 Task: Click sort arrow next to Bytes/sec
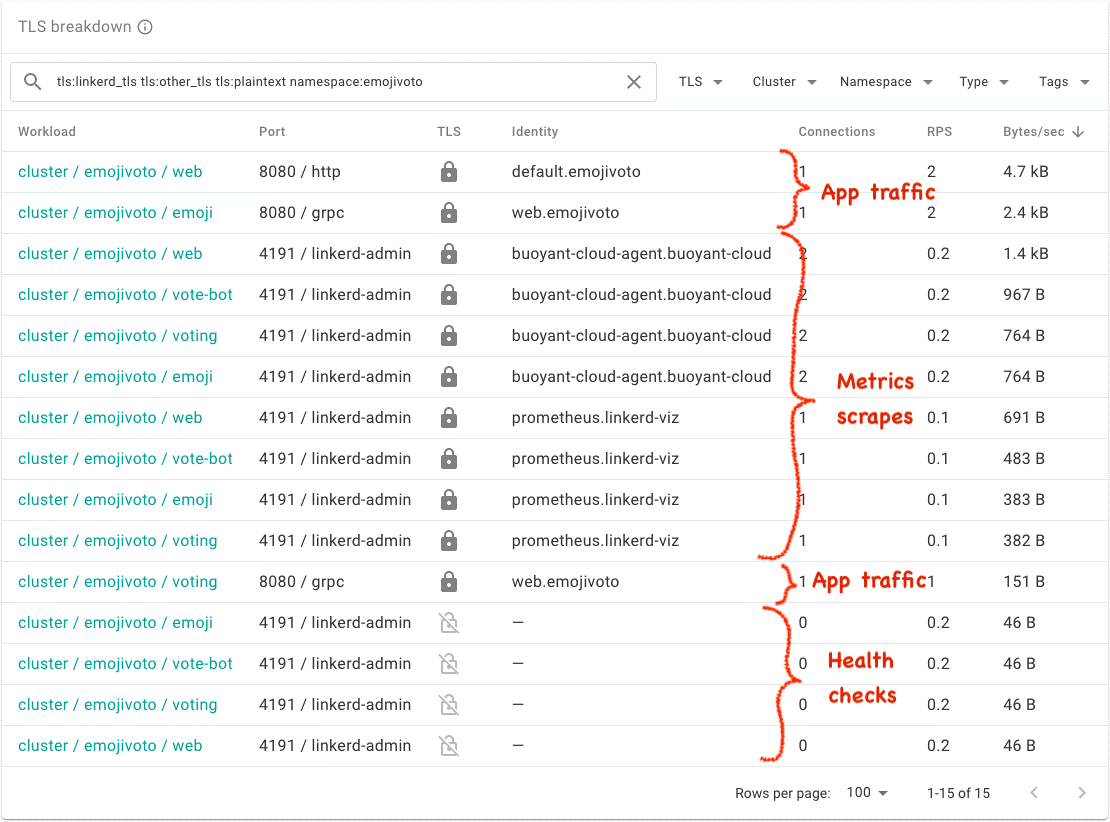(x=1078, y=132)
